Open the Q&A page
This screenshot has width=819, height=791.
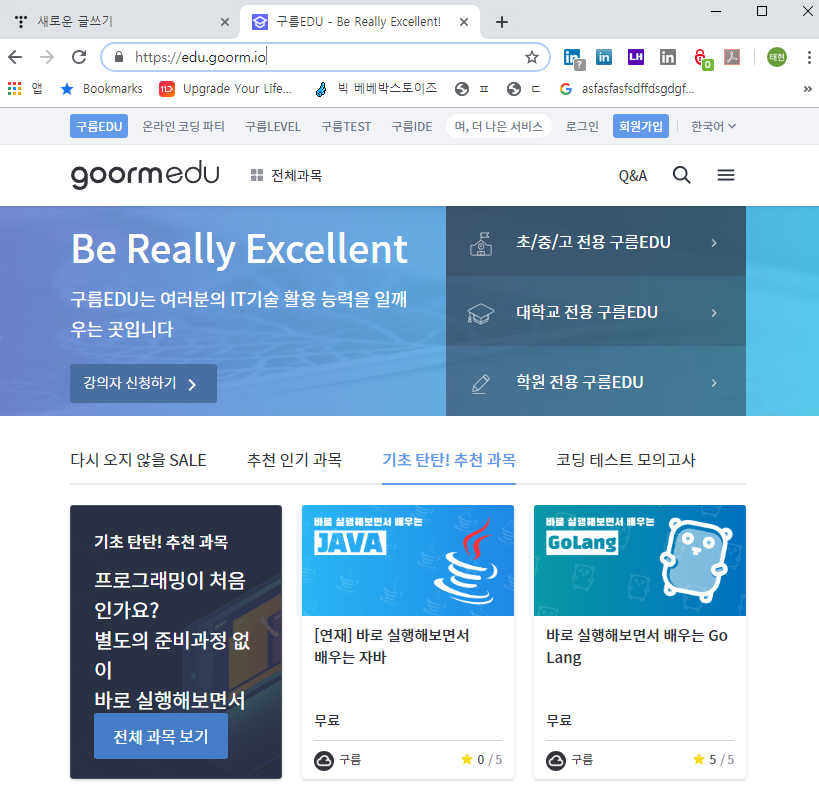coord(633,176)
